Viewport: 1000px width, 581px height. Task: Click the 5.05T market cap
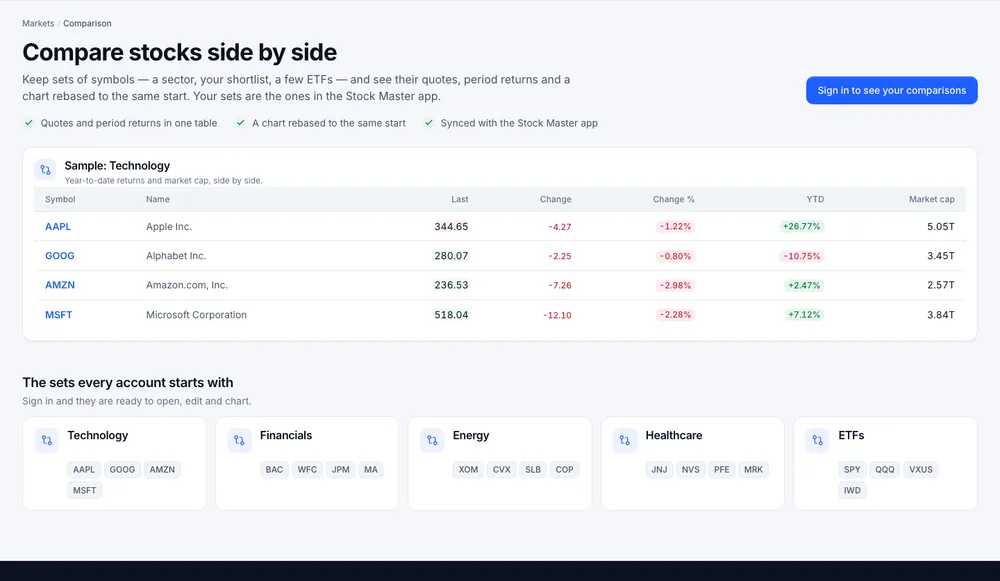[941, 226]
